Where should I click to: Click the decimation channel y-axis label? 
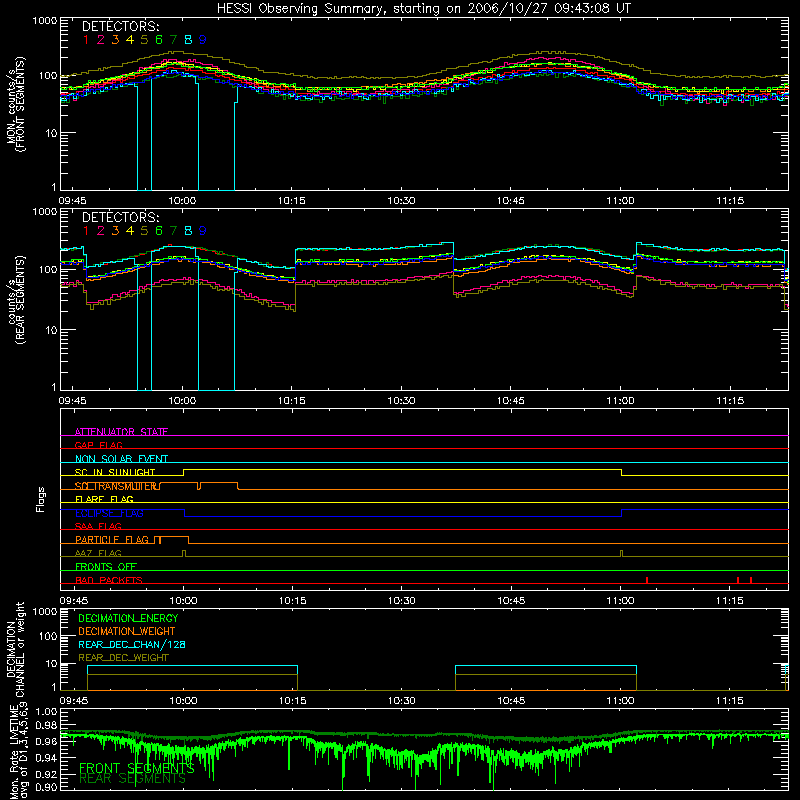16,649
